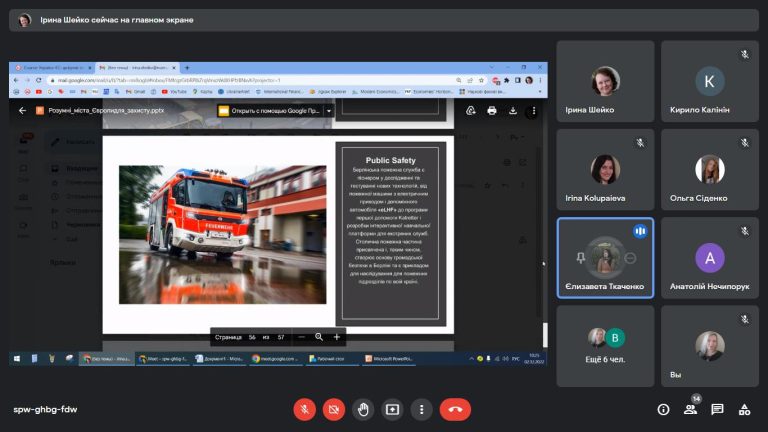Click the fire truck image on the slide
Viewport: 768px width, 432px height.
pyautogui.click(x=222, y=235)
